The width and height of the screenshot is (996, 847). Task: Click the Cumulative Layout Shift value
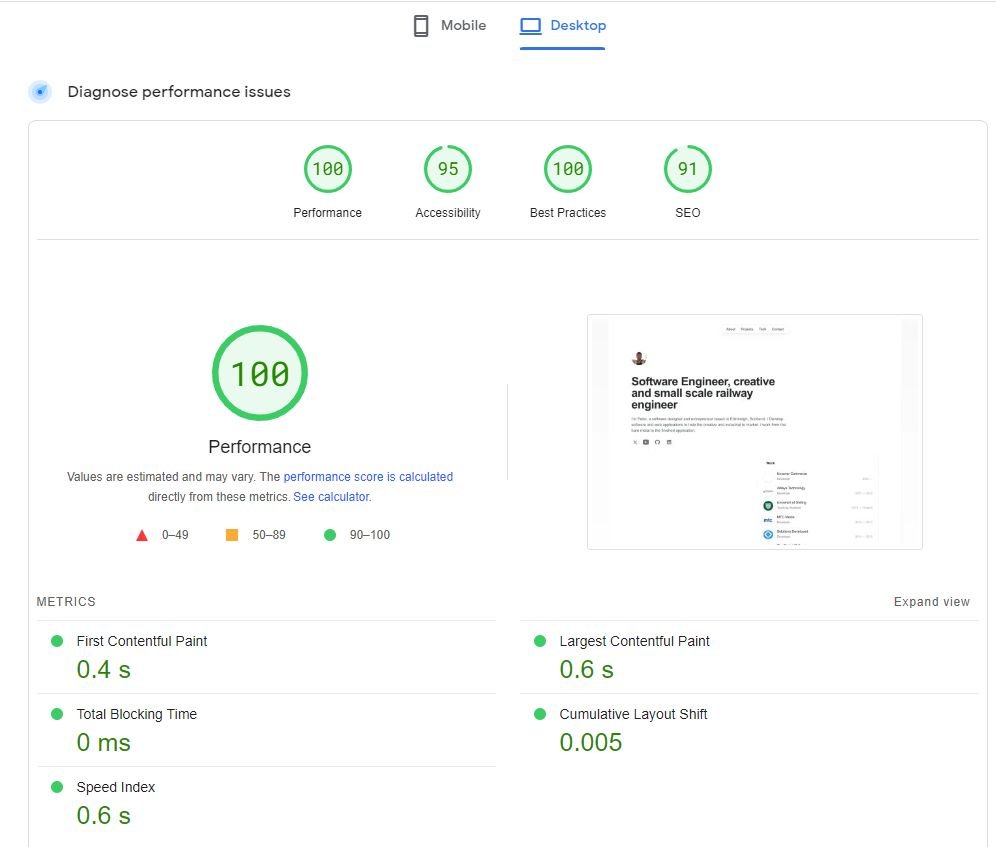tap(590, 743)
